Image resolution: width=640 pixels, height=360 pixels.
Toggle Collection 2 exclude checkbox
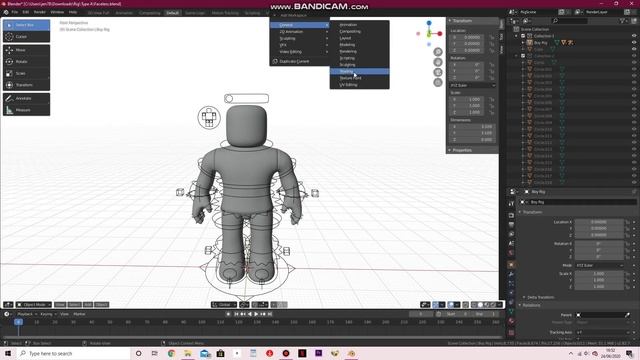[x=523, y=56]
